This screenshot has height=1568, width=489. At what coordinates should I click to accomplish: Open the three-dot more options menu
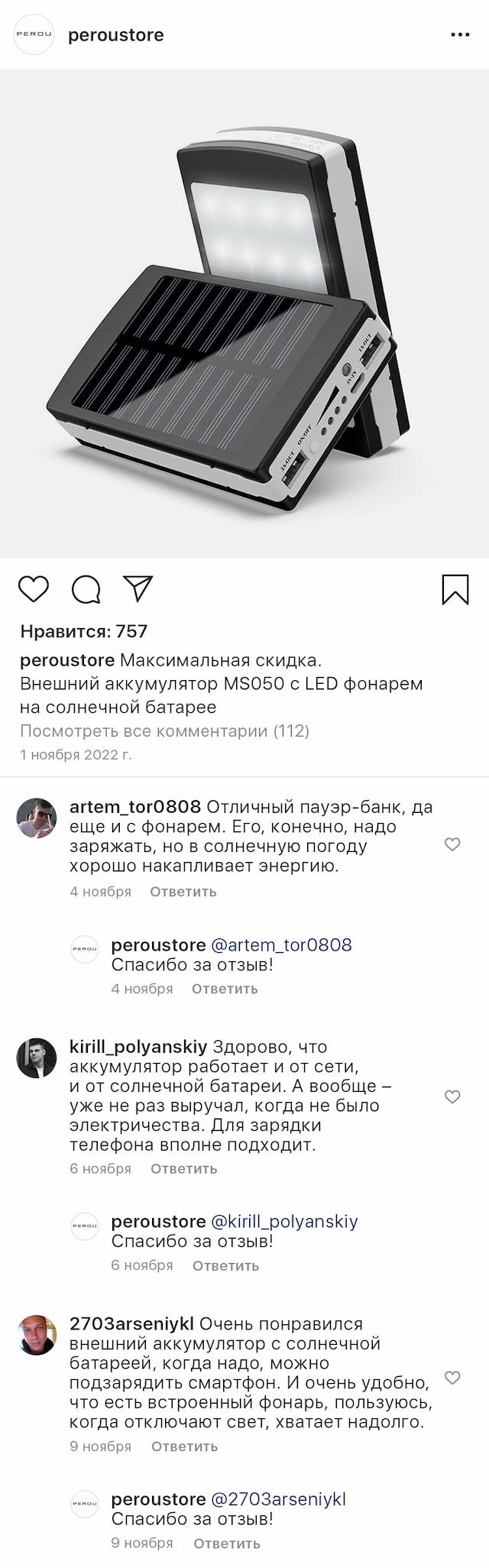pos(460,35)
